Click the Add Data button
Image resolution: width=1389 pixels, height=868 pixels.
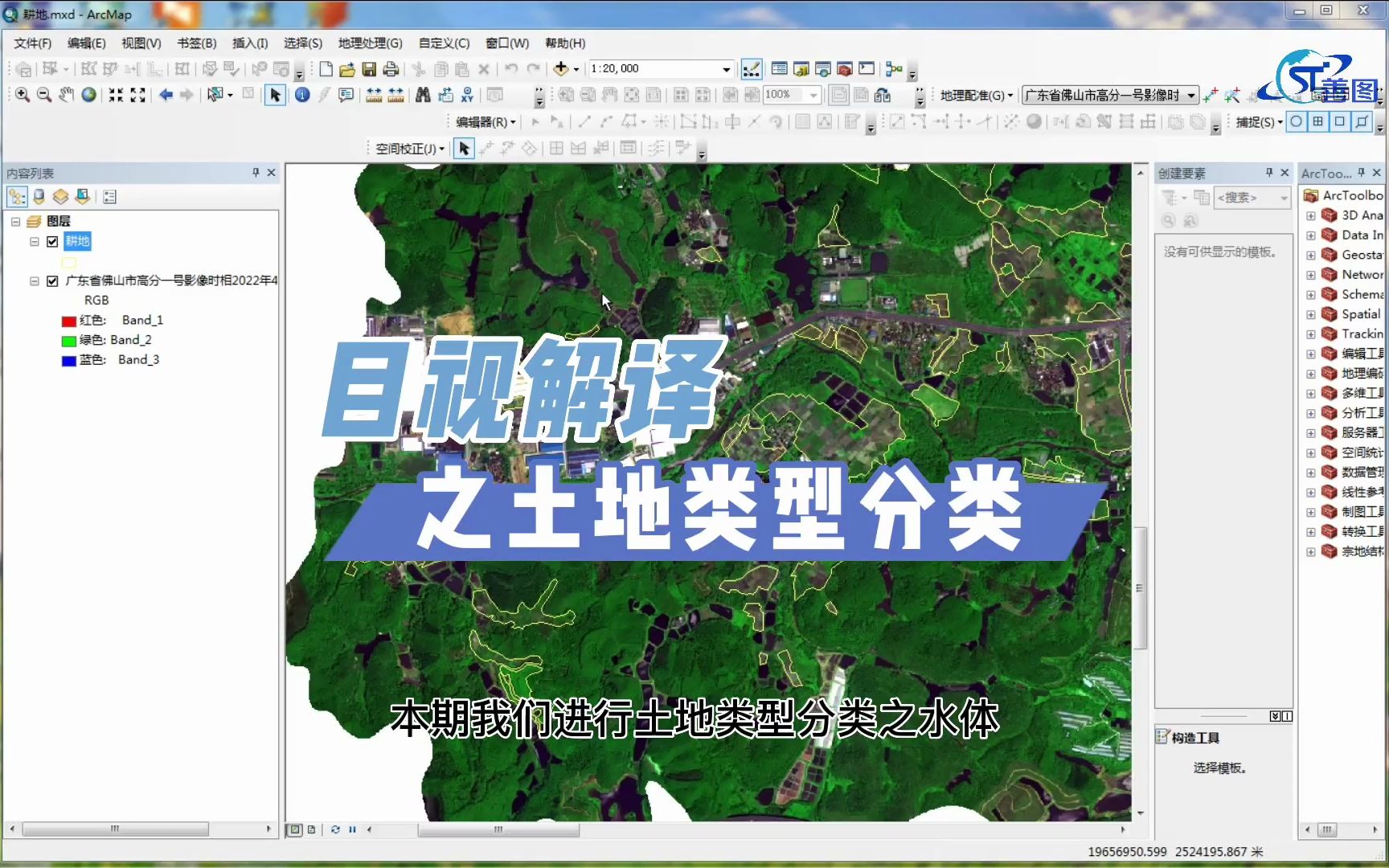click(x=561, y=69)
